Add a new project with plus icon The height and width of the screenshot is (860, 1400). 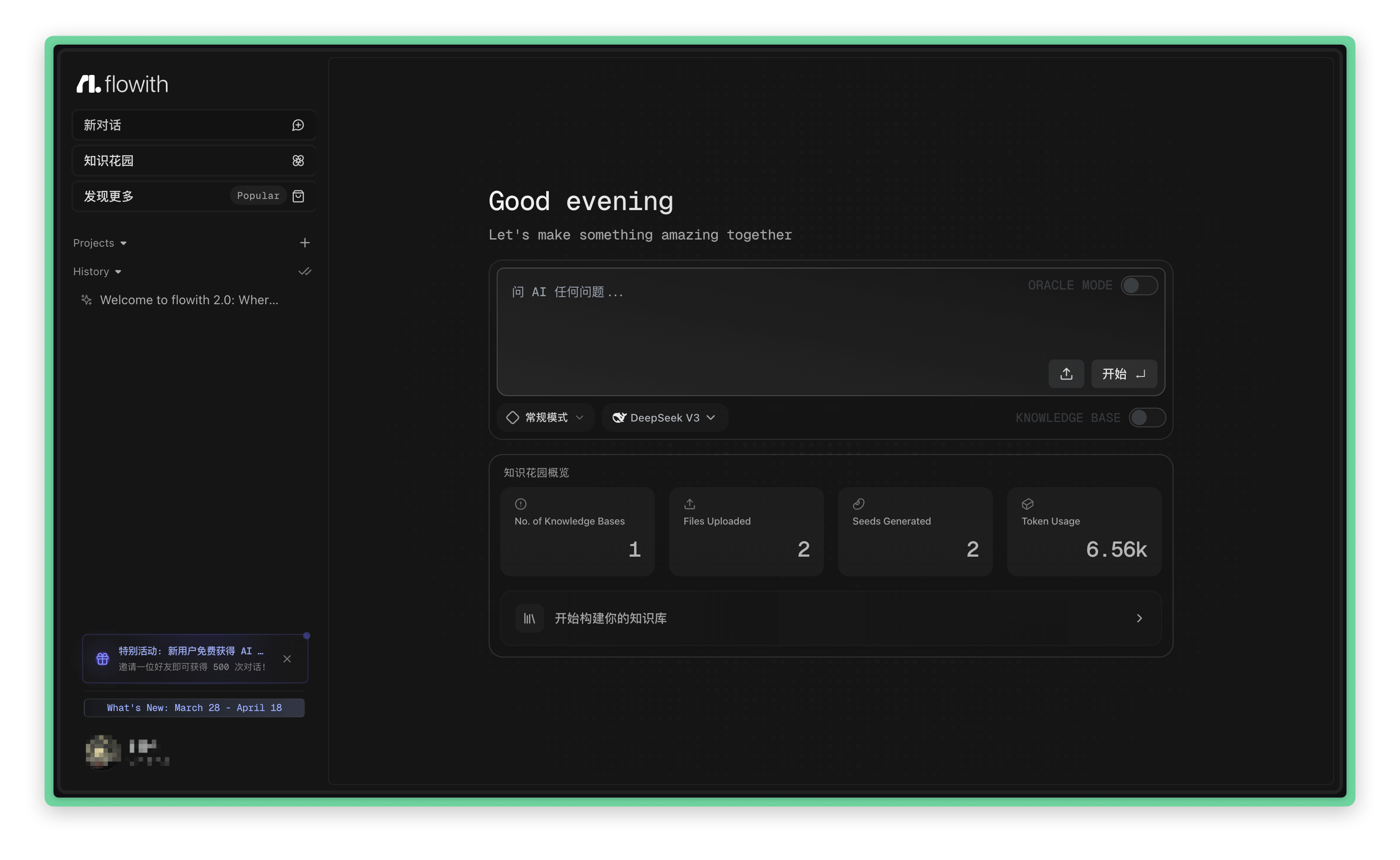tap(305, 243)
